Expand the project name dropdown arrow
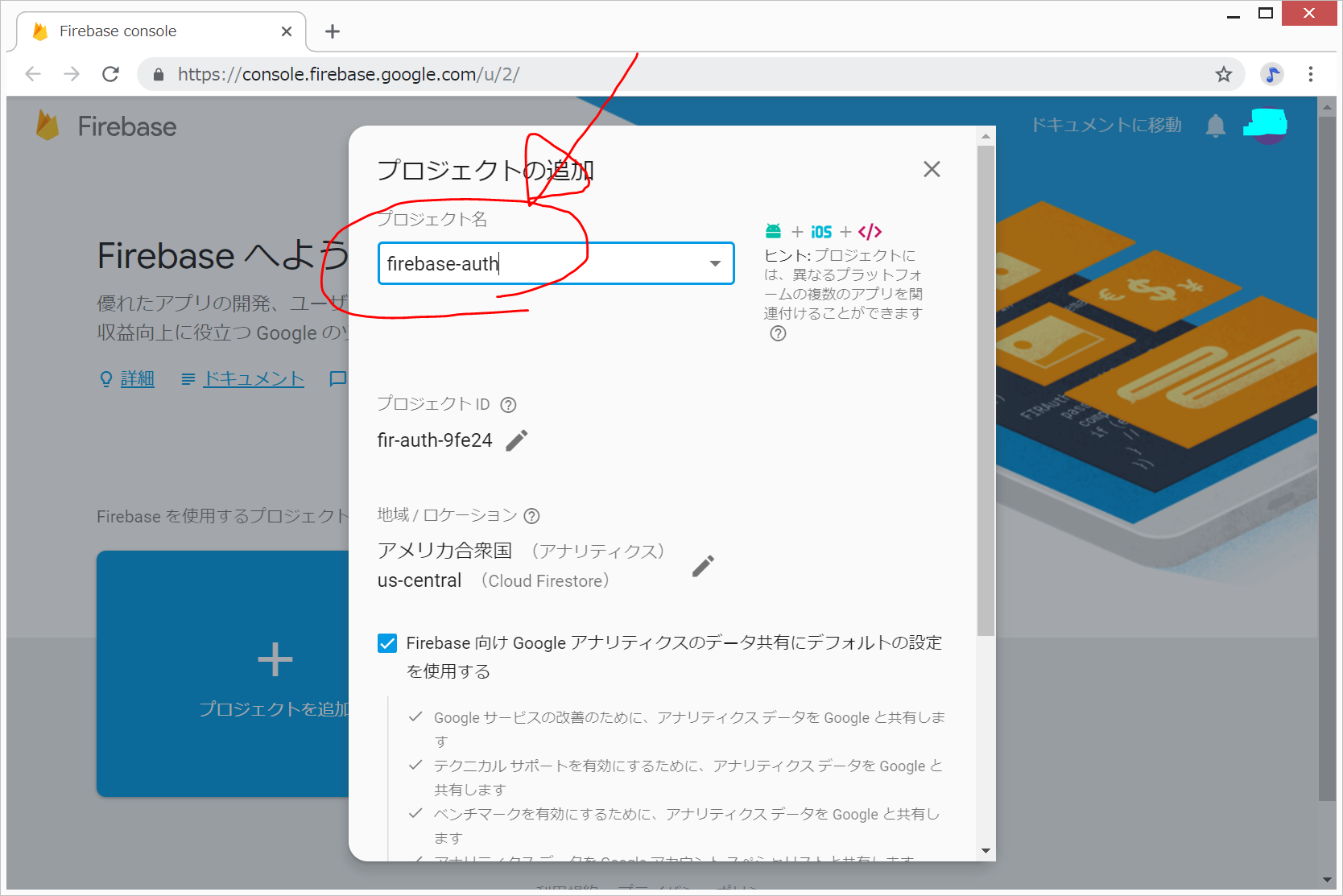1343x896 pixels. 715,264
